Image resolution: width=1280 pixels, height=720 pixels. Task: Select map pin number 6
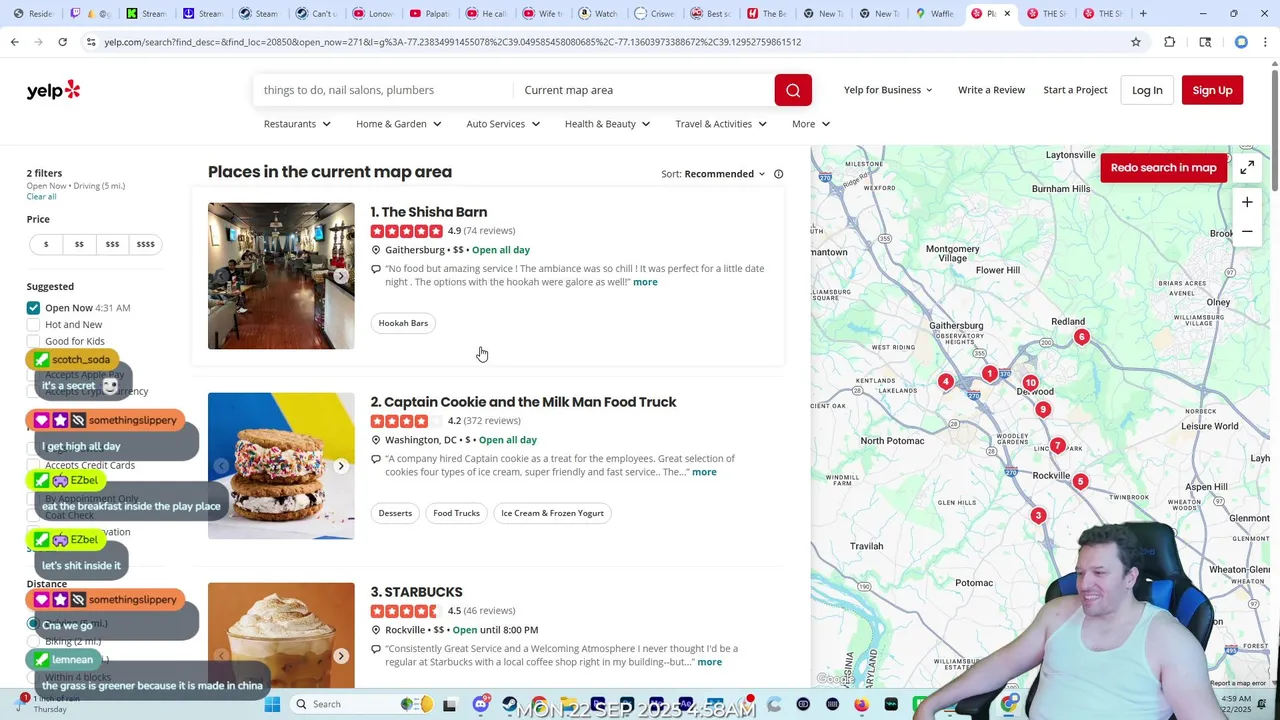point(1081,337)
